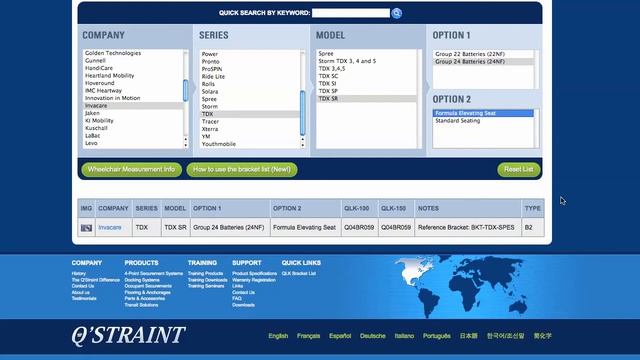Screen dimensions: 640x360
Task: Choose Pronto series
Action: pyautogui.click(x=211, y=62)
